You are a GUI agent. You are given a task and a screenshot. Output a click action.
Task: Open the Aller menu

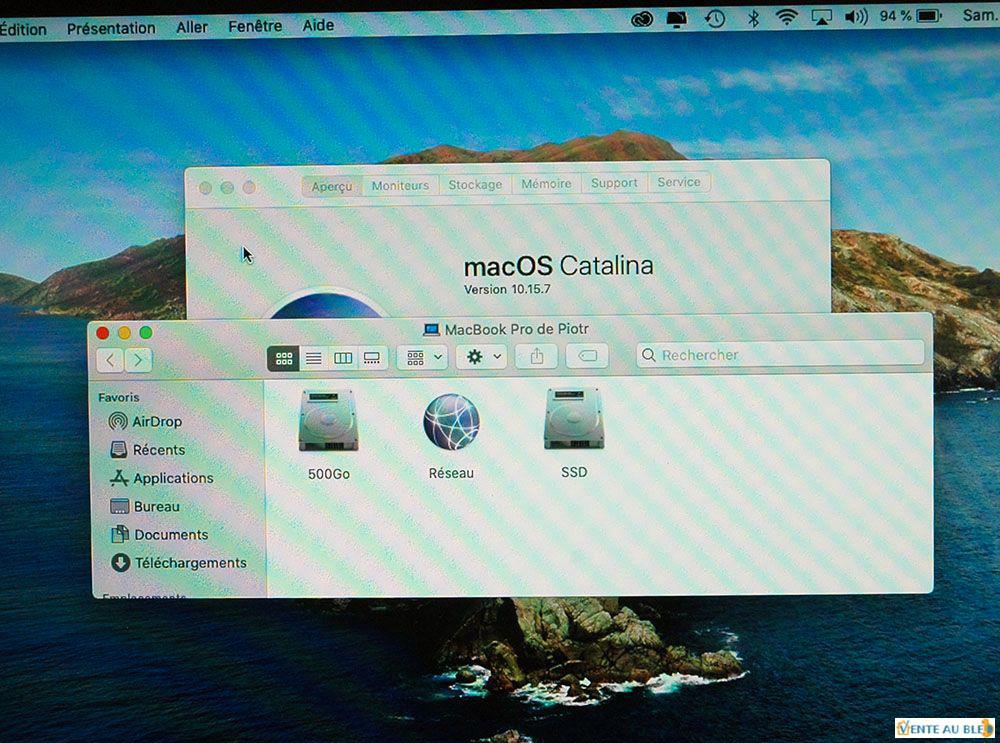tap(192, 27)
